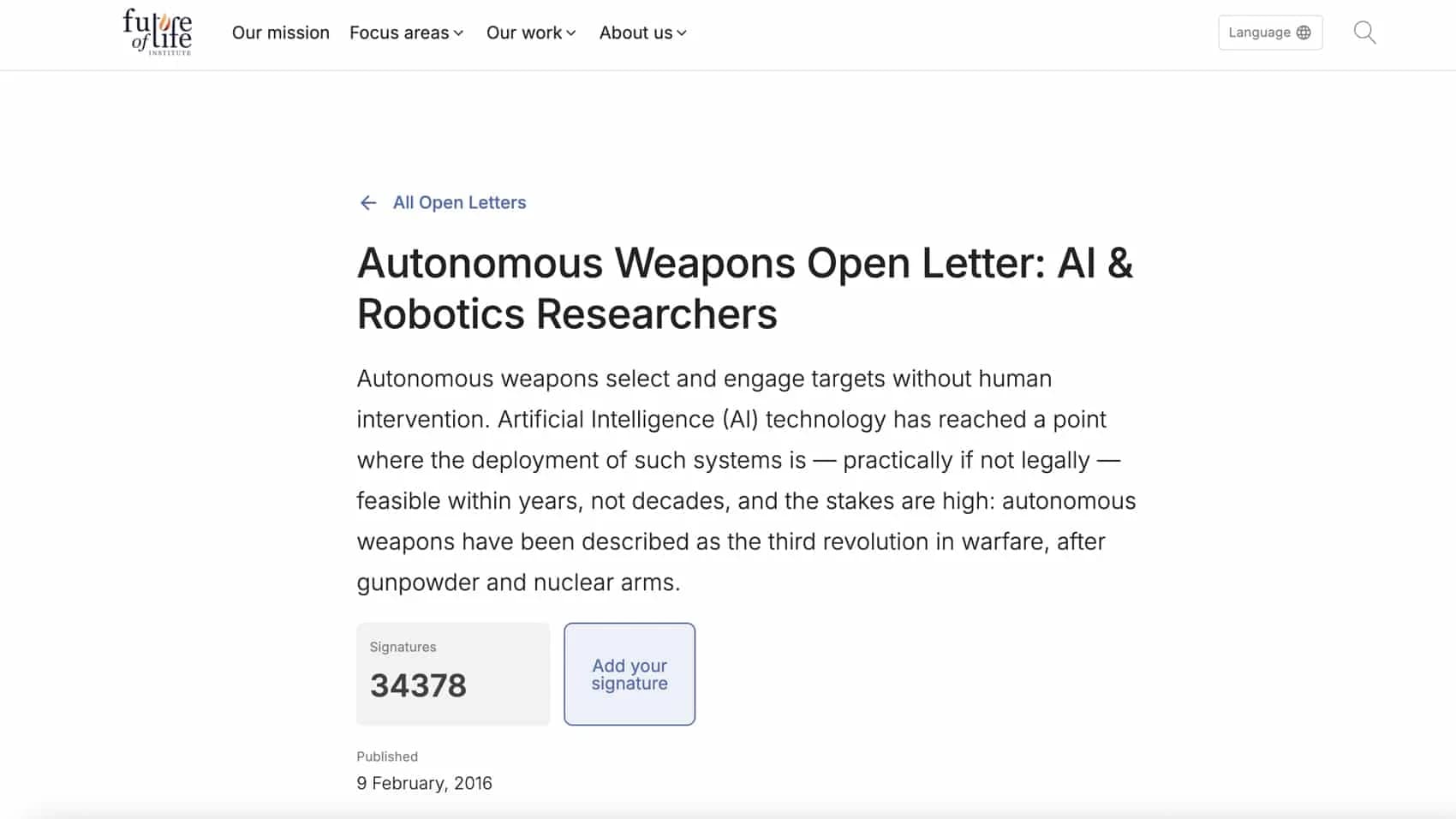The width and height of the screenshot is (1456, 819).
Task: Expand the Our work chevron arrow
Action: click(571, 33)
